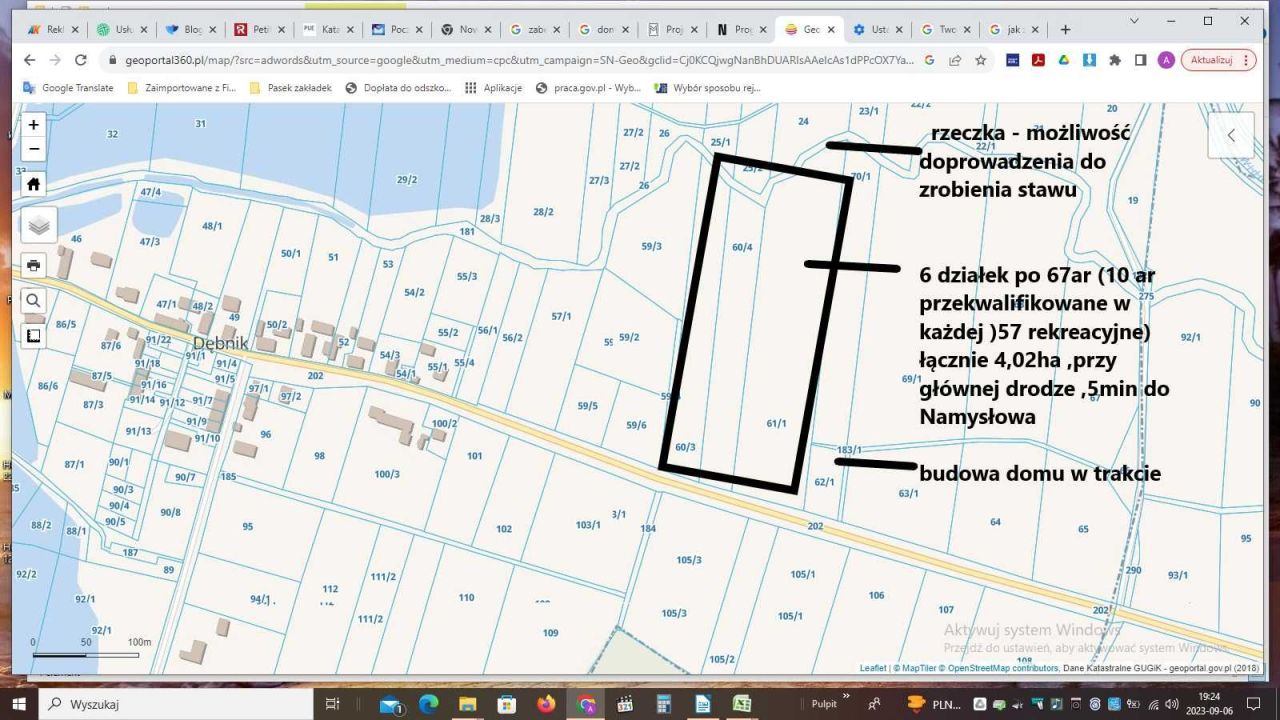Open the tab search chevron next to the tabs
Image resolution: width=1280 pixels, height=720 pixels.
tap(1133, 20)
